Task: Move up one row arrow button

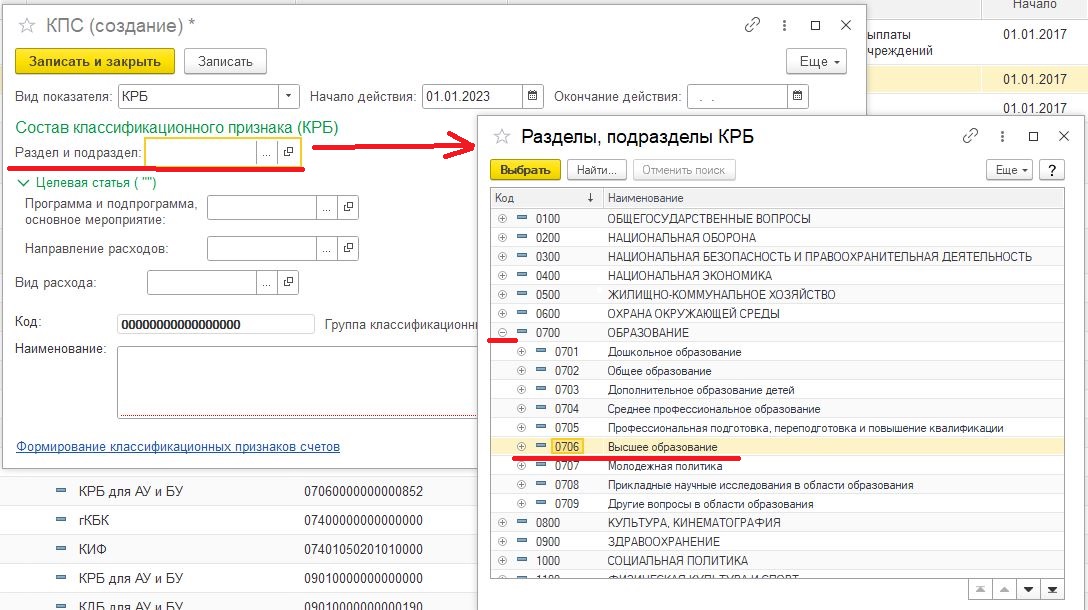Action: 1004,590
